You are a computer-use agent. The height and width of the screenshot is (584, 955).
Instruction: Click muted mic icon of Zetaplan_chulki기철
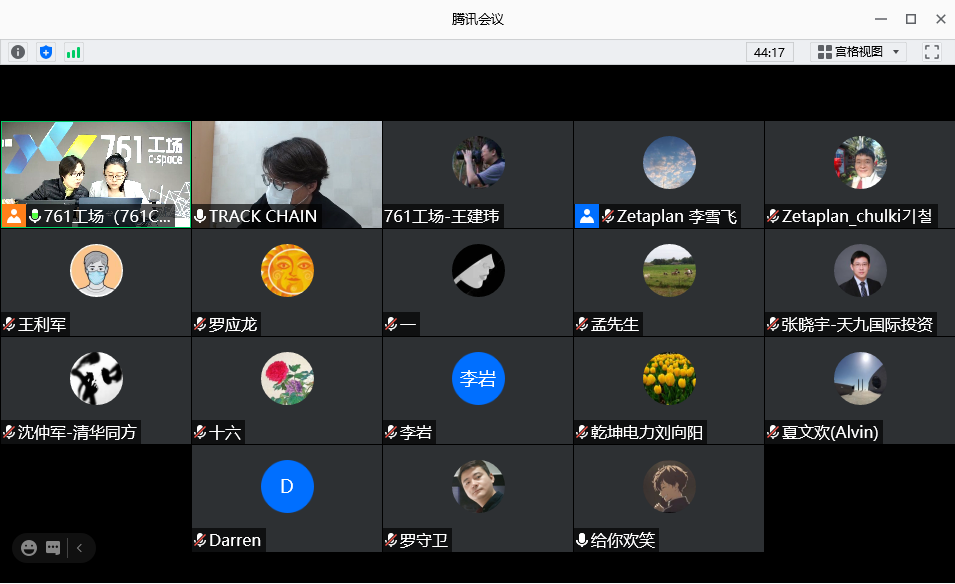773,216
